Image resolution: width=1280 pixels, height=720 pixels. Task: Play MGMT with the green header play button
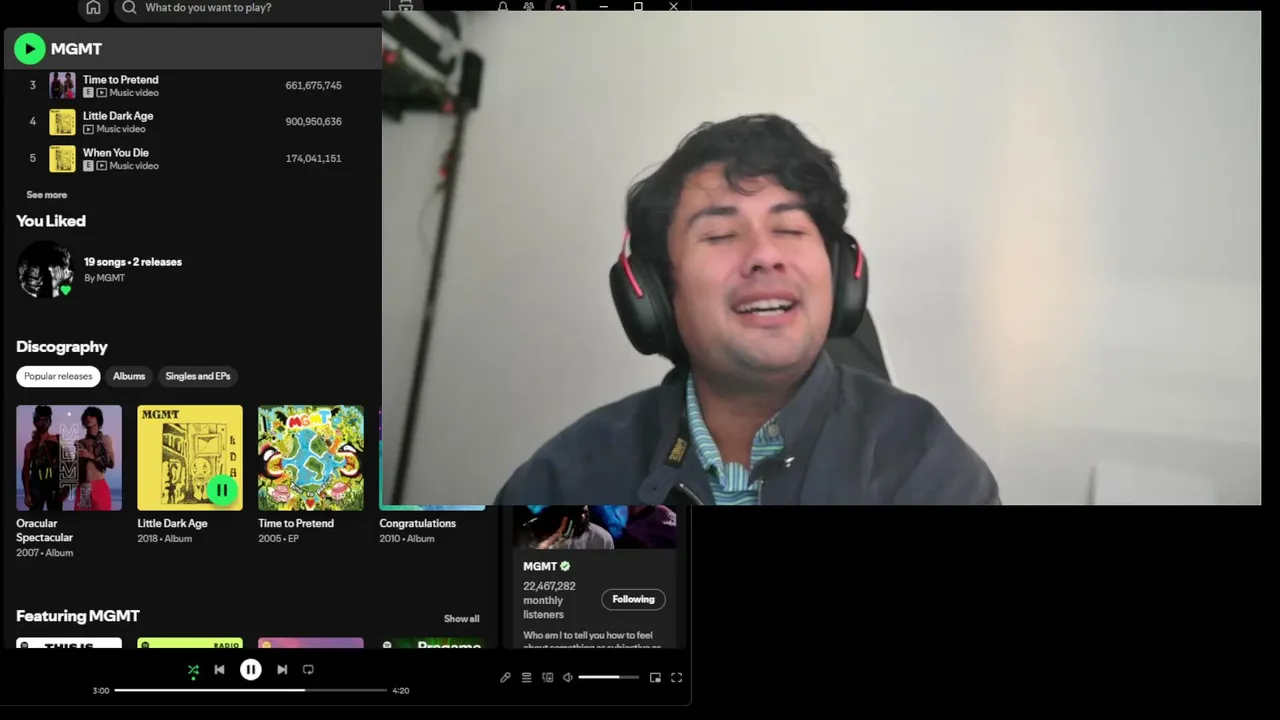coord(29,48)
